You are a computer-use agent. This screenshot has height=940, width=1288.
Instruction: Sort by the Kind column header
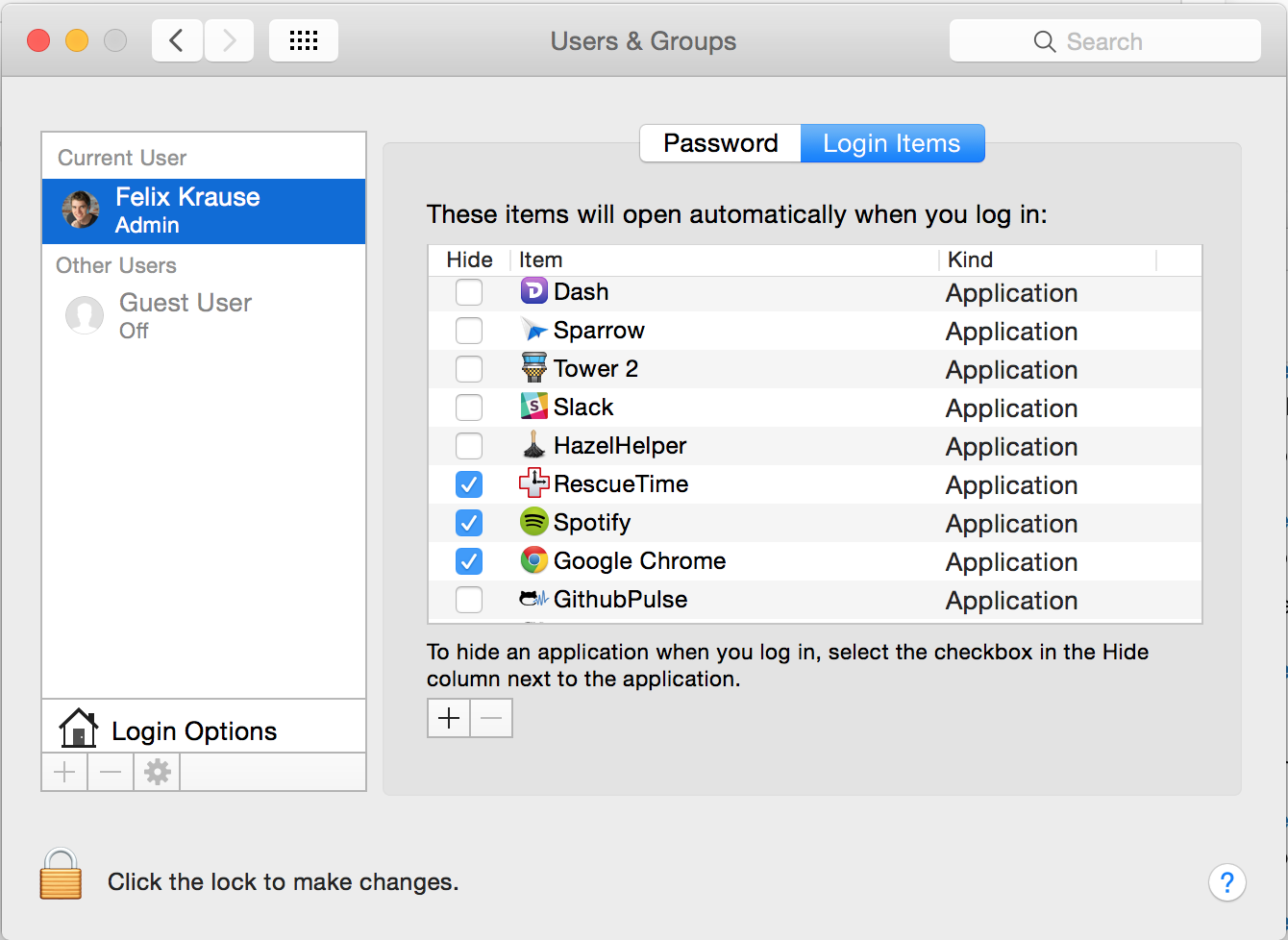pyautogui.click(x=1048, y=260)
